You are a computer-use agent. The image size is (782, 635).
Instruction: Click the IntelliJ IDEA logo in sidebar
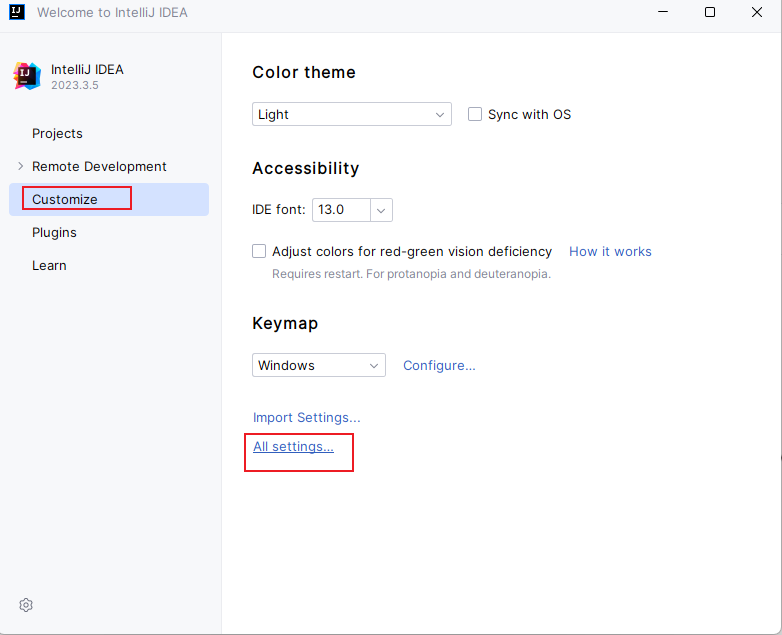pos(27,76)
